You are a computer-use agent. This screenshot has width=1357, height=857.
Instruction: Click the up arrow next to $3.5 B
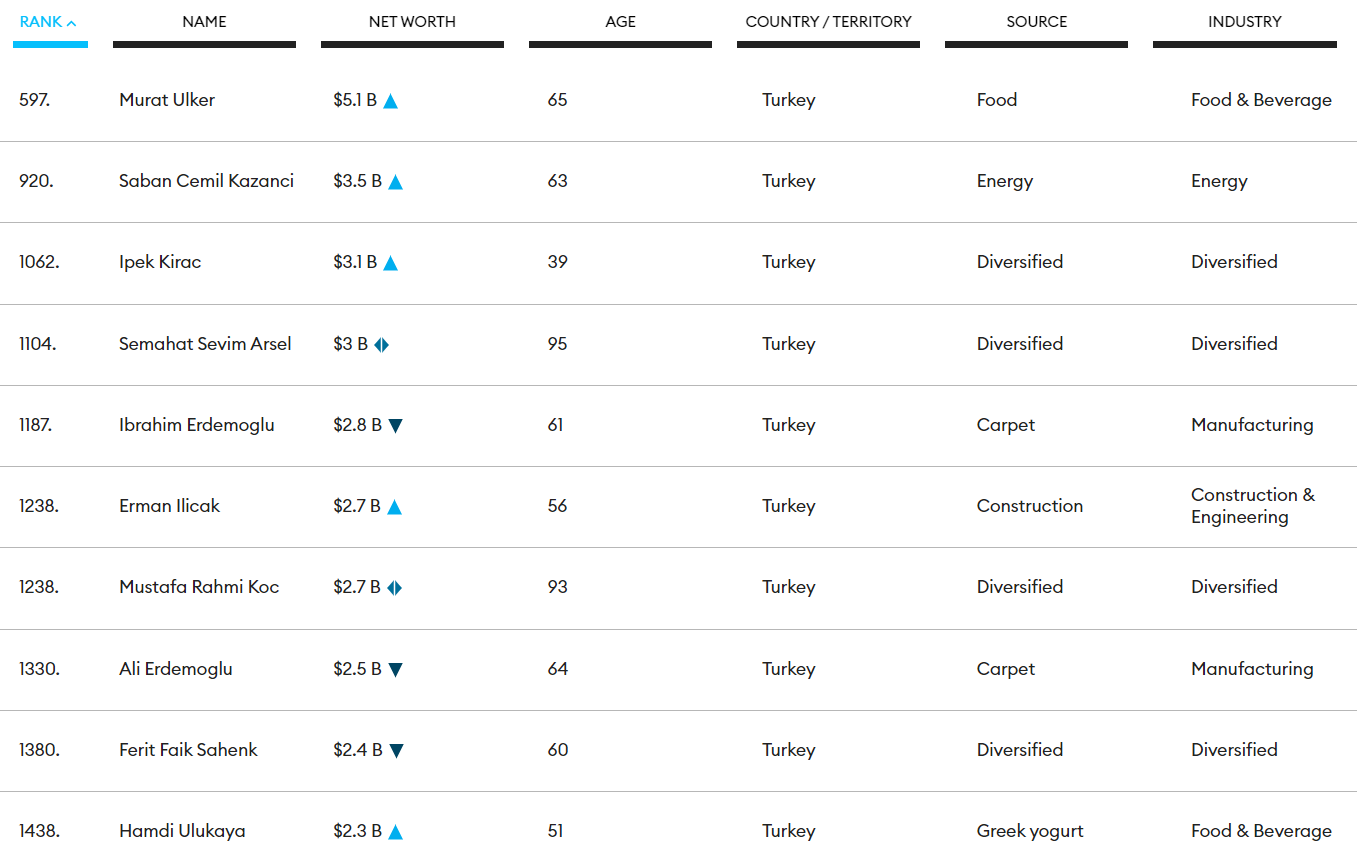[x=395, y=182]
